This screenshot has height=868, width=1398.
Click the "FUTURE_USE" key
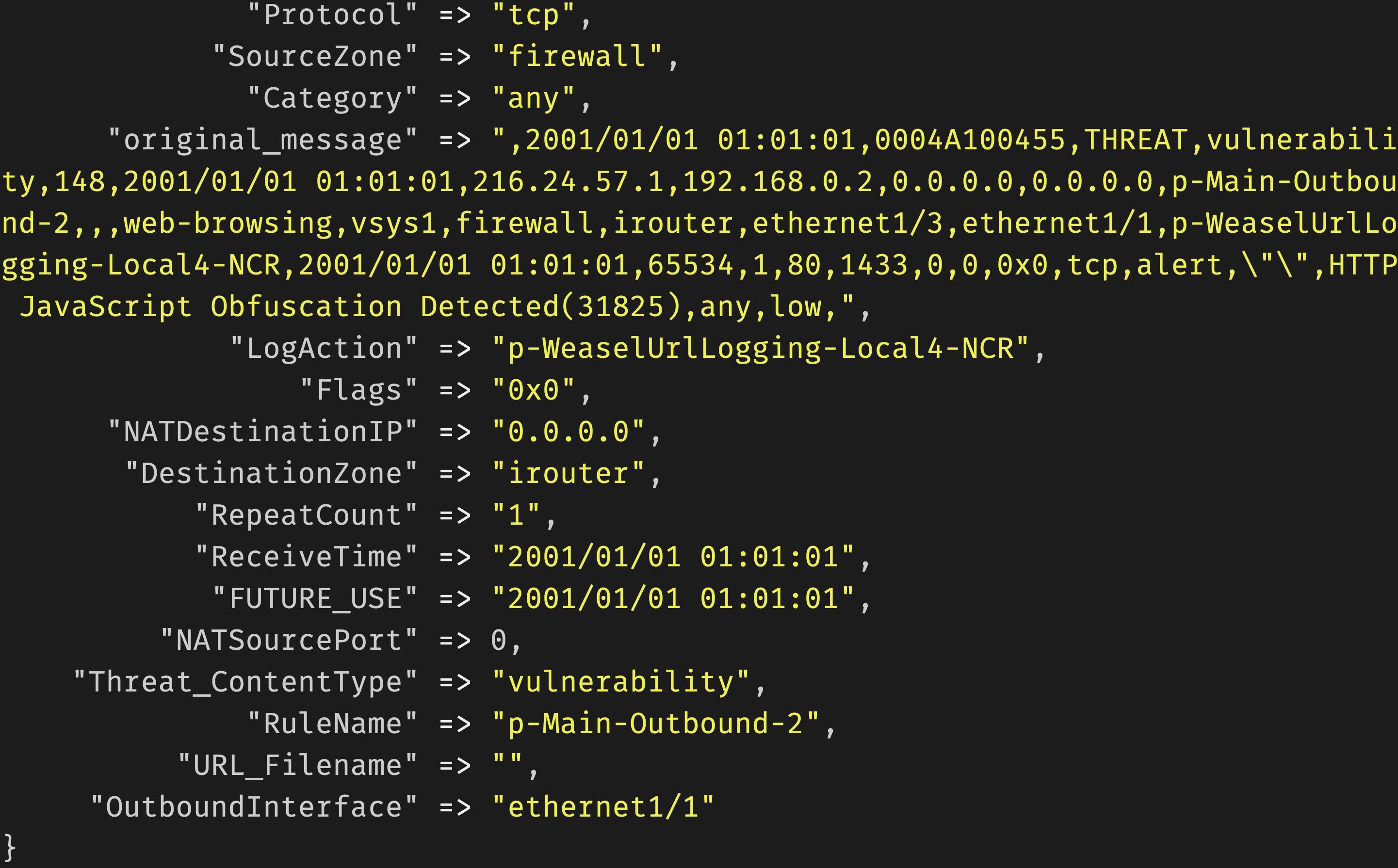pyautogui.click(x=315, y=599)
